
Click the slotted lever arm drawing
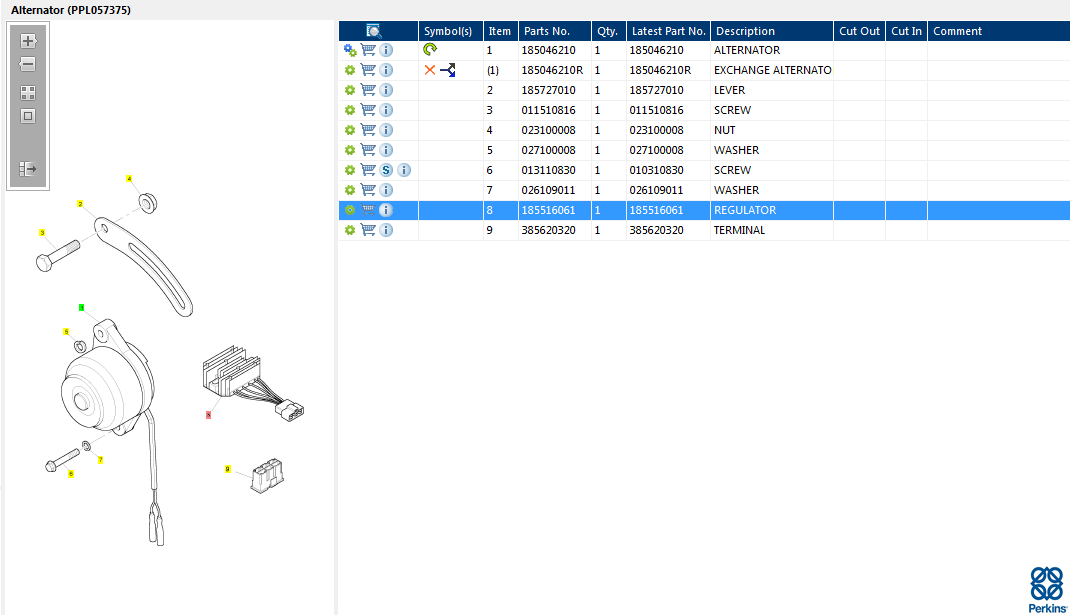(x=145, y=265)
